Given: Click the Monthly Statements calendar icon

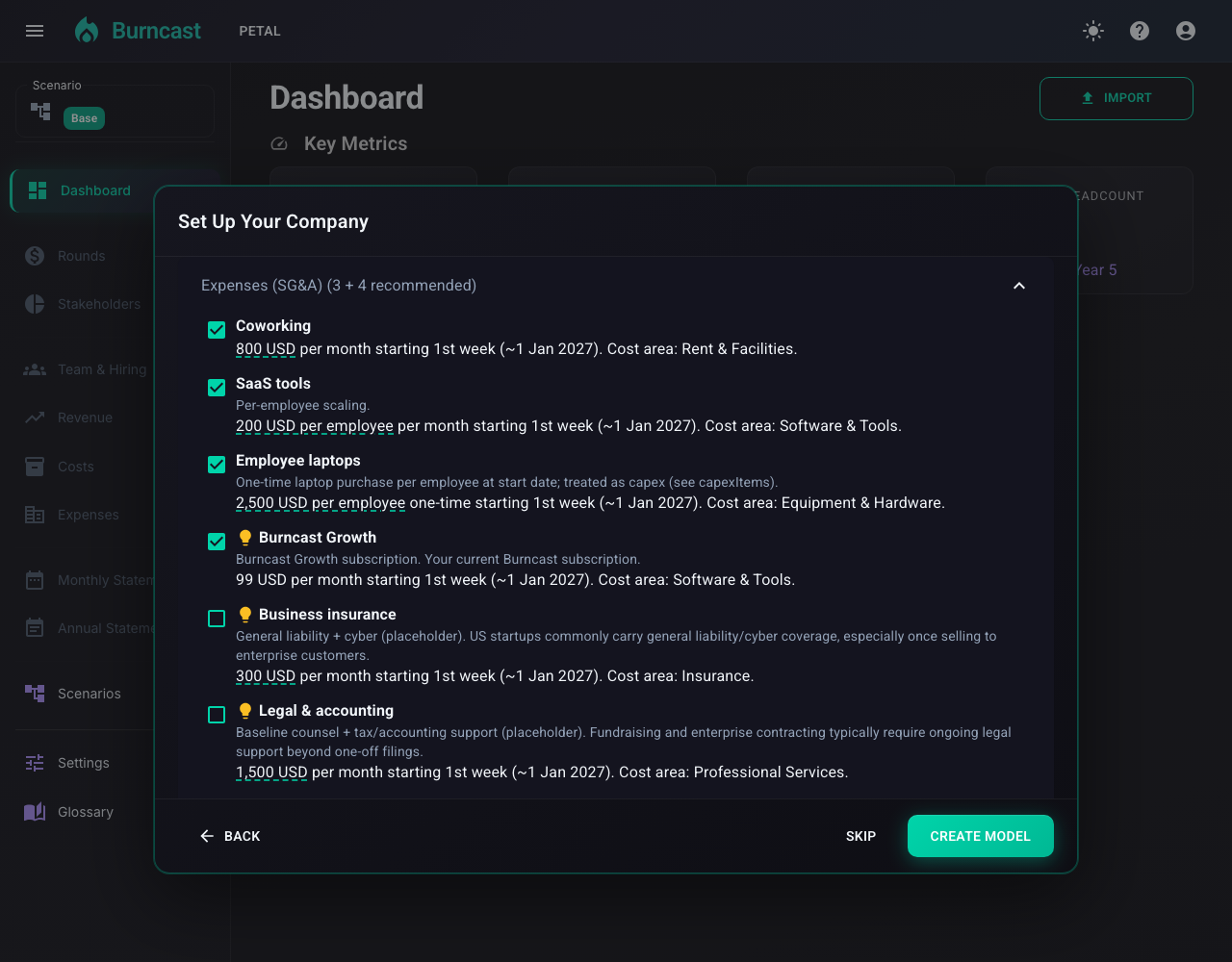Looking at the screenshot, I should pos(35,580).
